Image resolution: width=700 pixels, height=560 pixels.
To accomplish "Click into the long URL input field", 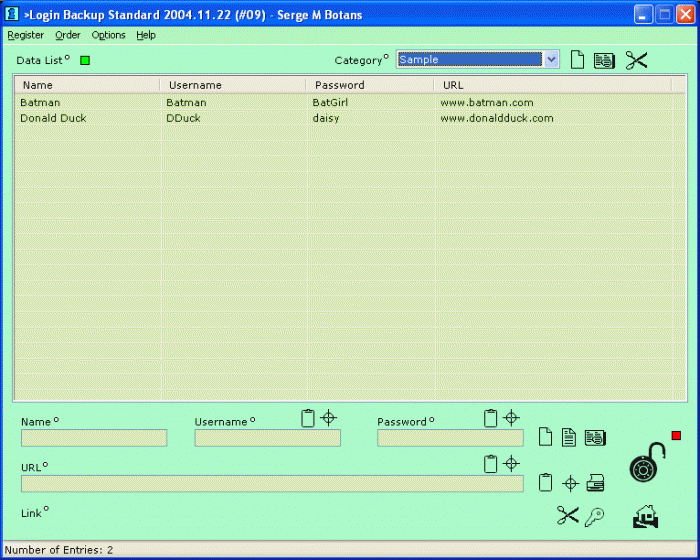I will click(x=272, y=484).
